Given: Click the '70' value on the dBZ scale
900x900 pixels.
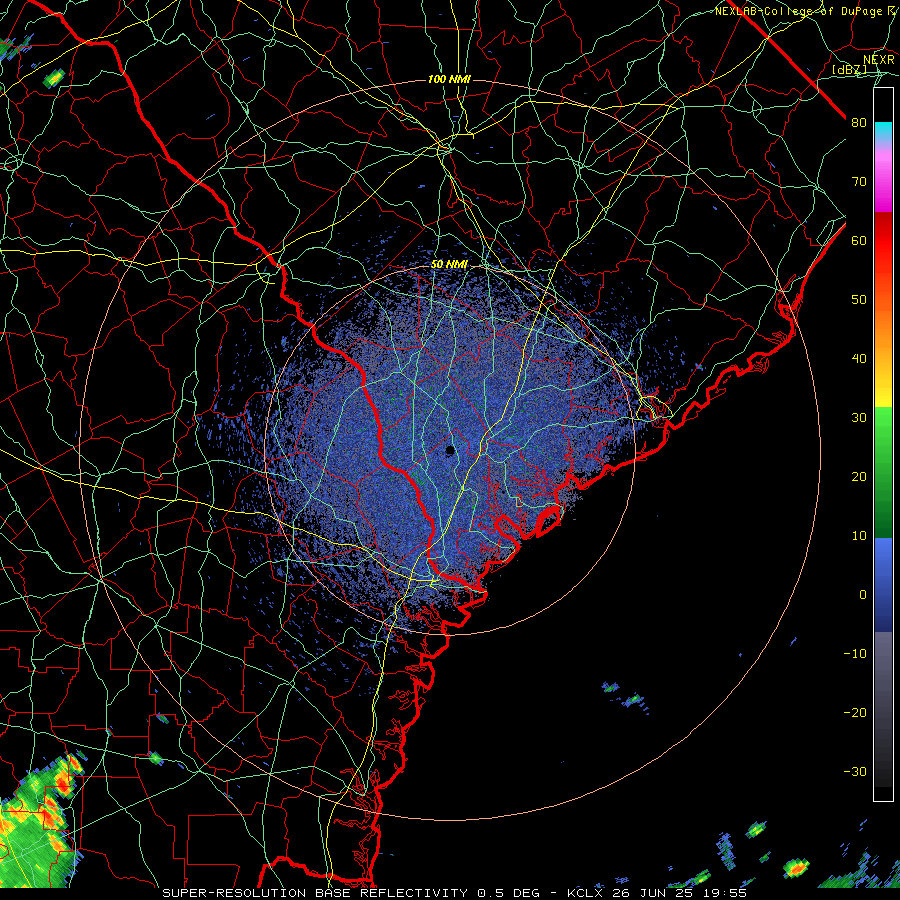Looking at the screenshot, I should pyautogui.click(x=859, y=182).
